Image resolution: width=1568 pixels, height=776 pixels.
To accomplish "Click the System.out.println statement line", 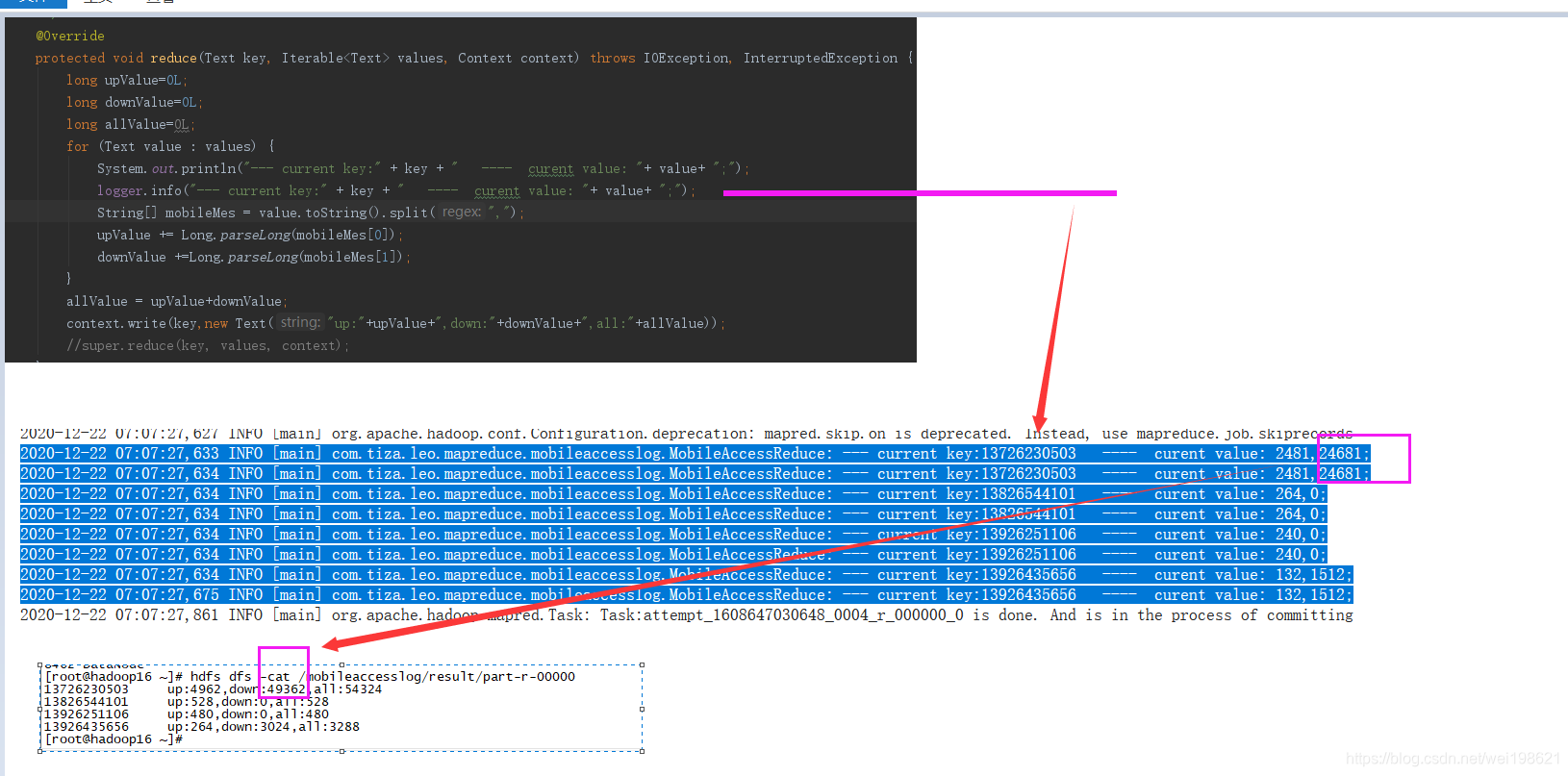I will (x=422, y=168).
